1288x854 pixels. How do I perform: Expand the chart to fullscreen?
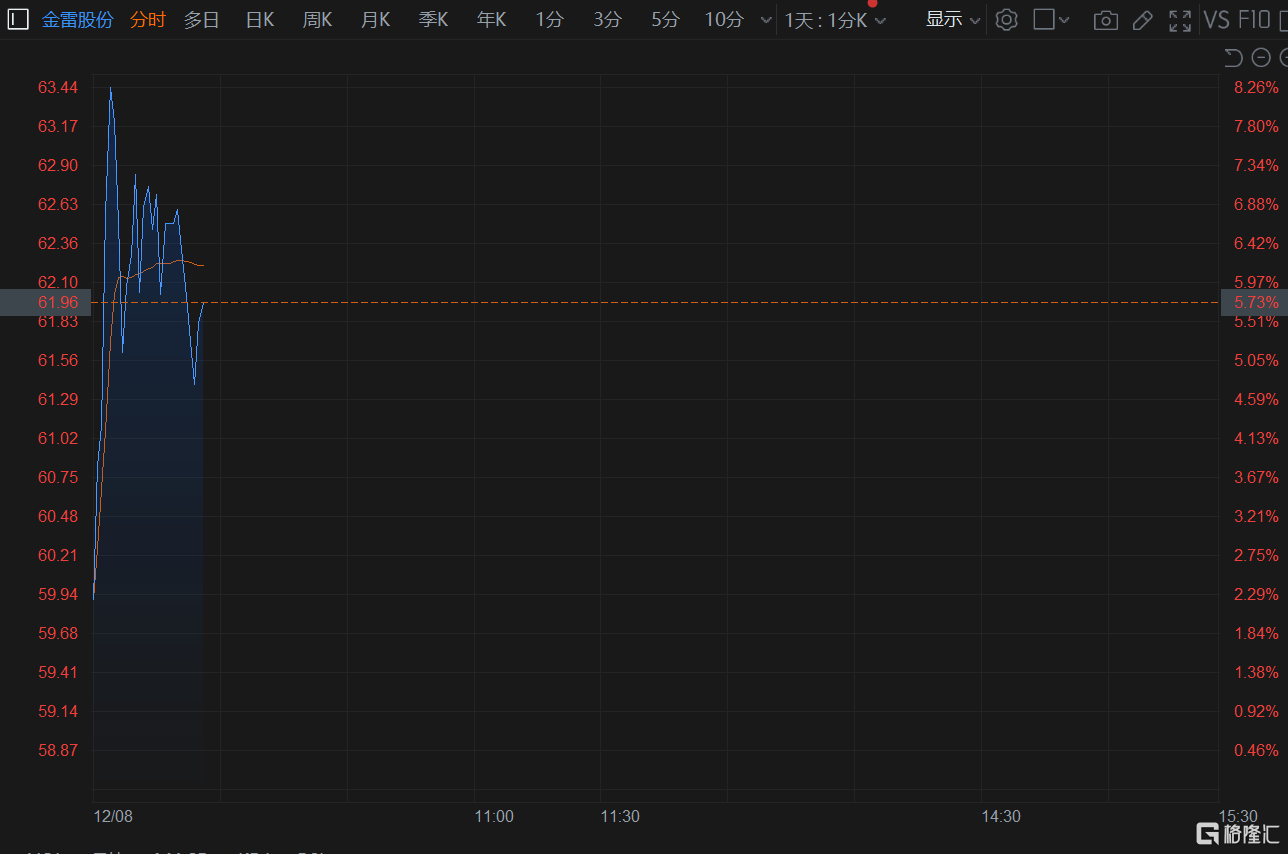(1180, 20)
